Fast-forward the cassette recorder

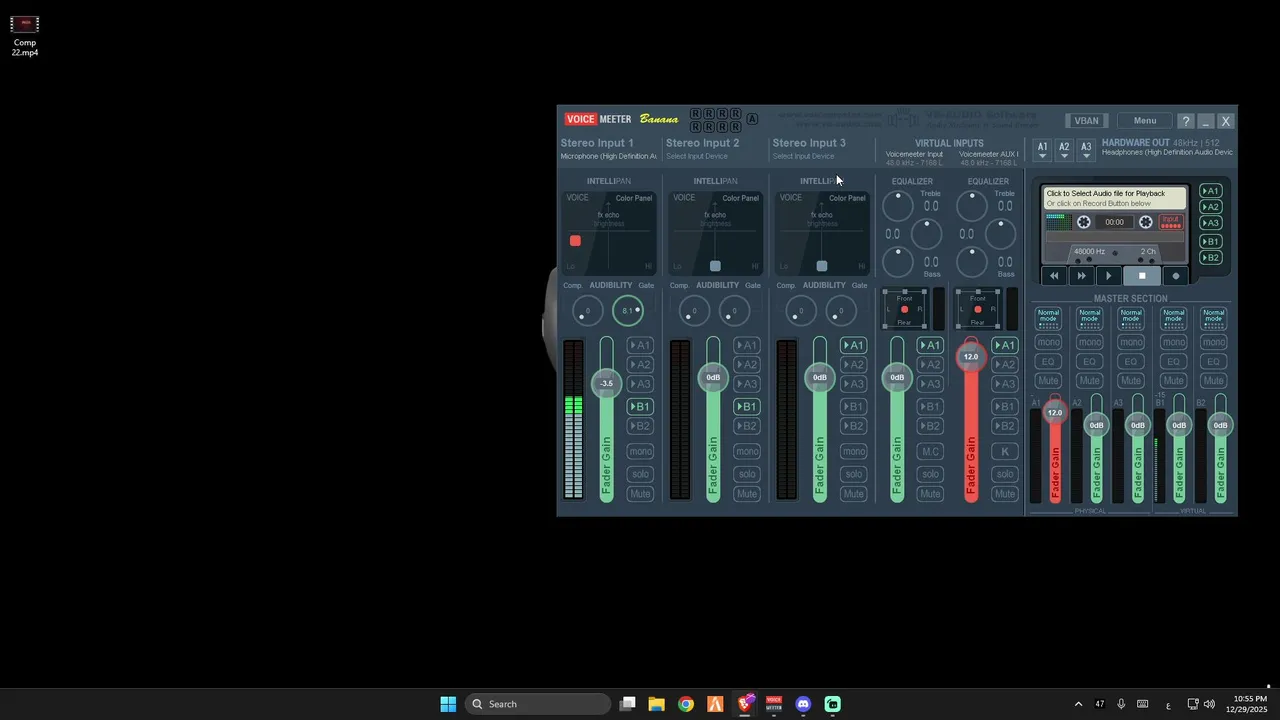coord(1081,276)
